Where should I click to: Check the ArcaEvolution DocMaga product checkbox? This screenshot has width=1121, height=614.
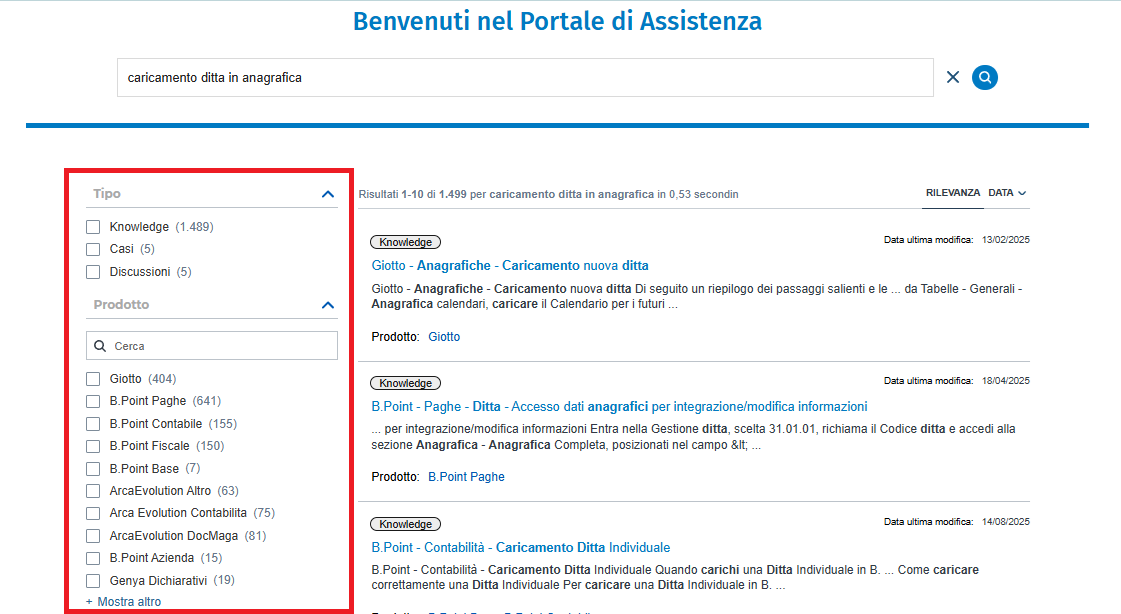[93, 536]
